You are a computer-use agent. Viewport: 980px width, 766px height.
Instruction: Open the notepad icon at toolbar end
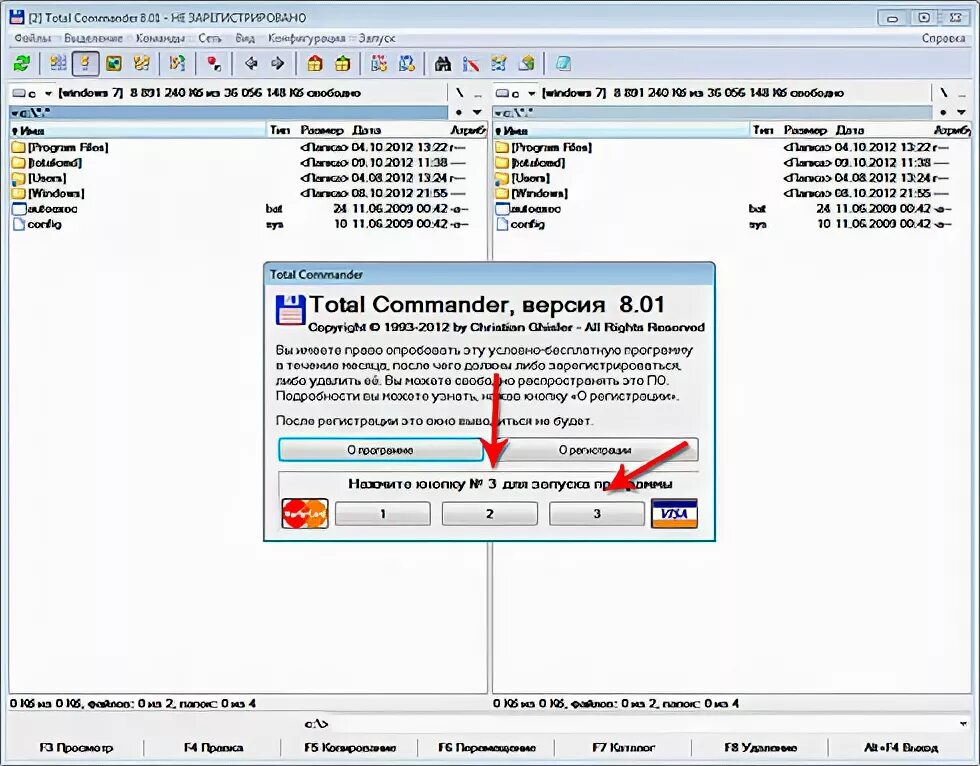point(562,63)
